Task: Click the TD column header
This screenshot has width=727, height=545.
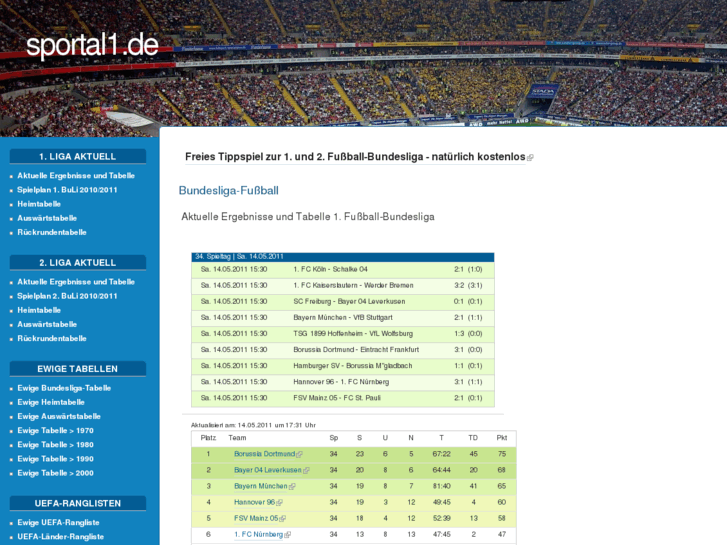Action: pos(473,438)
